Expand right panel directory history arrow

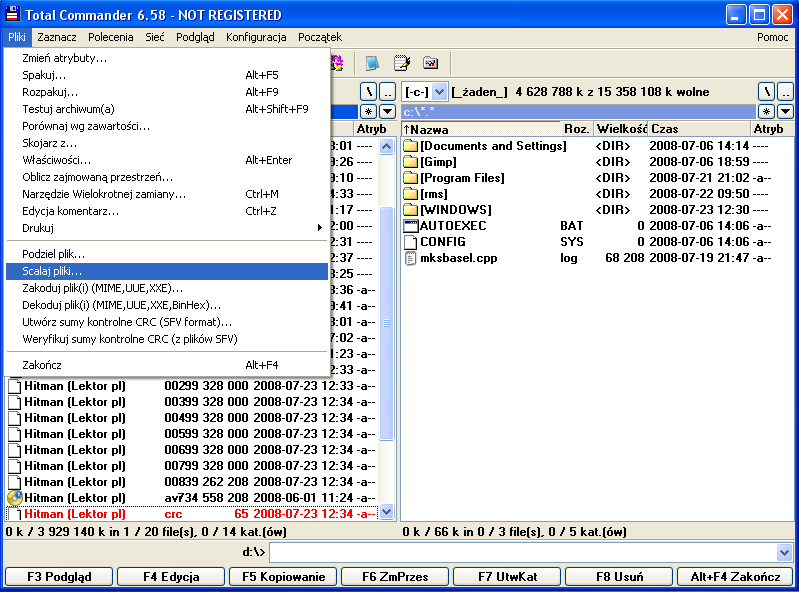(x=785, y=111)
